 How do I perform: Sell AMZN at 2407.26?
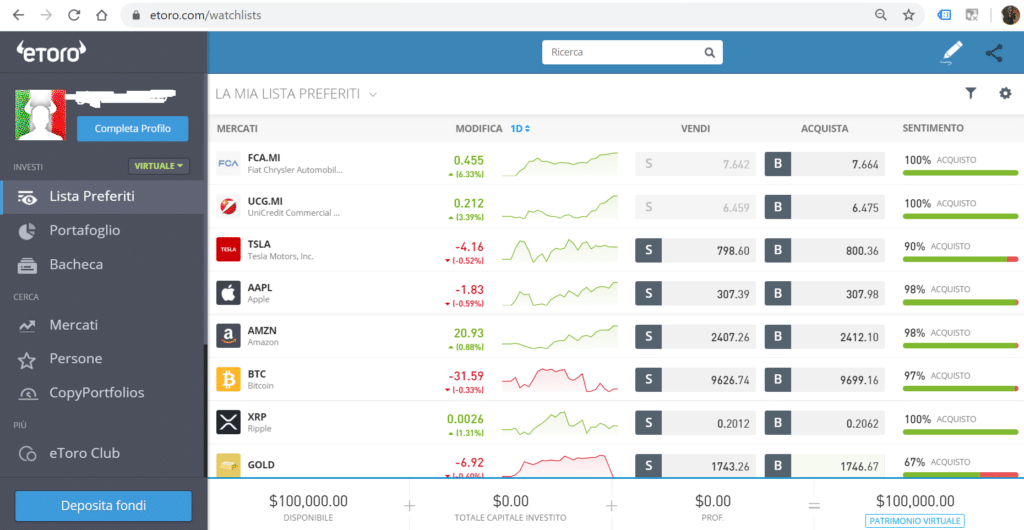tap(696, 337)
